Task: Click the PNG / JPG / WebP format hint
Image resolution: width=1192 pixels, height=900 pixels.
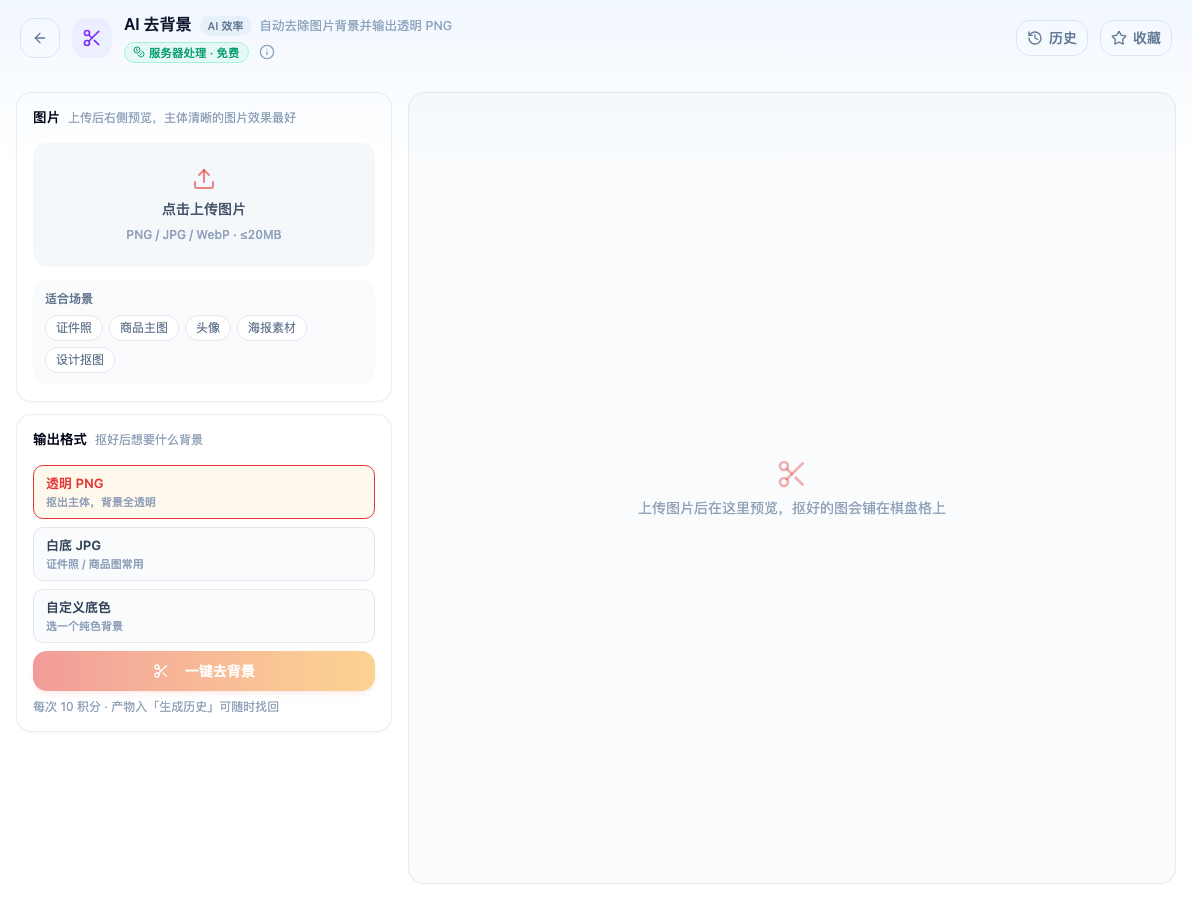Action: (x=204, y=235)
